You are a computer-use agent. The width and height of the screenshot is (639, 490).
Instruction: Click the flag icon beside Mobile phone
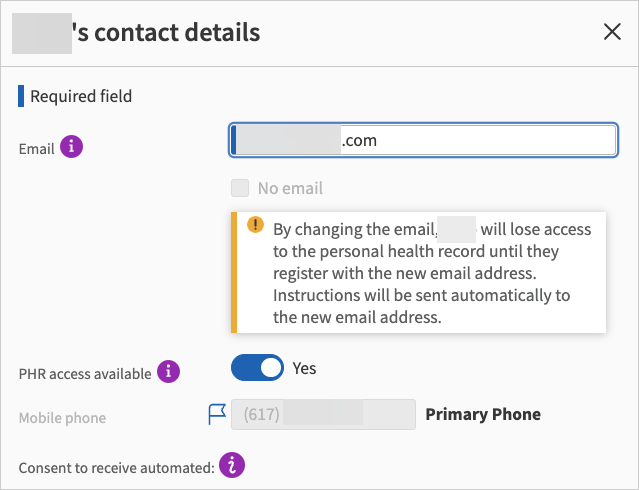(217, 414)
